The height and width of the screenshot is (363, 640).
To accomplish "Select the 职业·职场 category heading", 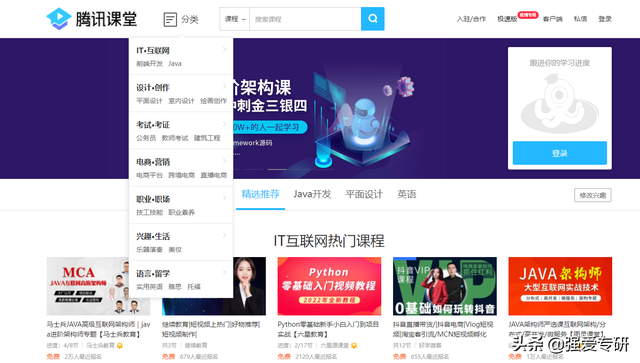I will pos(153,199).
